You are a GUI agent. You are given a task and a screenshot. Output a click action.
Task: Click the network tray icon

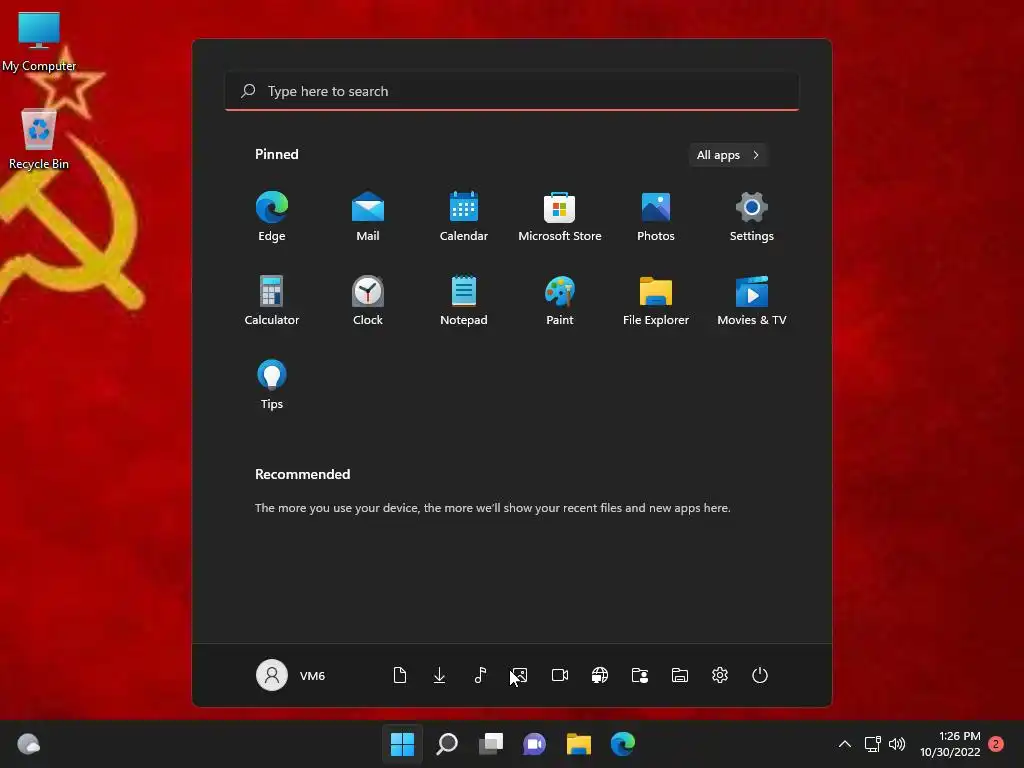click(x=872, y=744)
